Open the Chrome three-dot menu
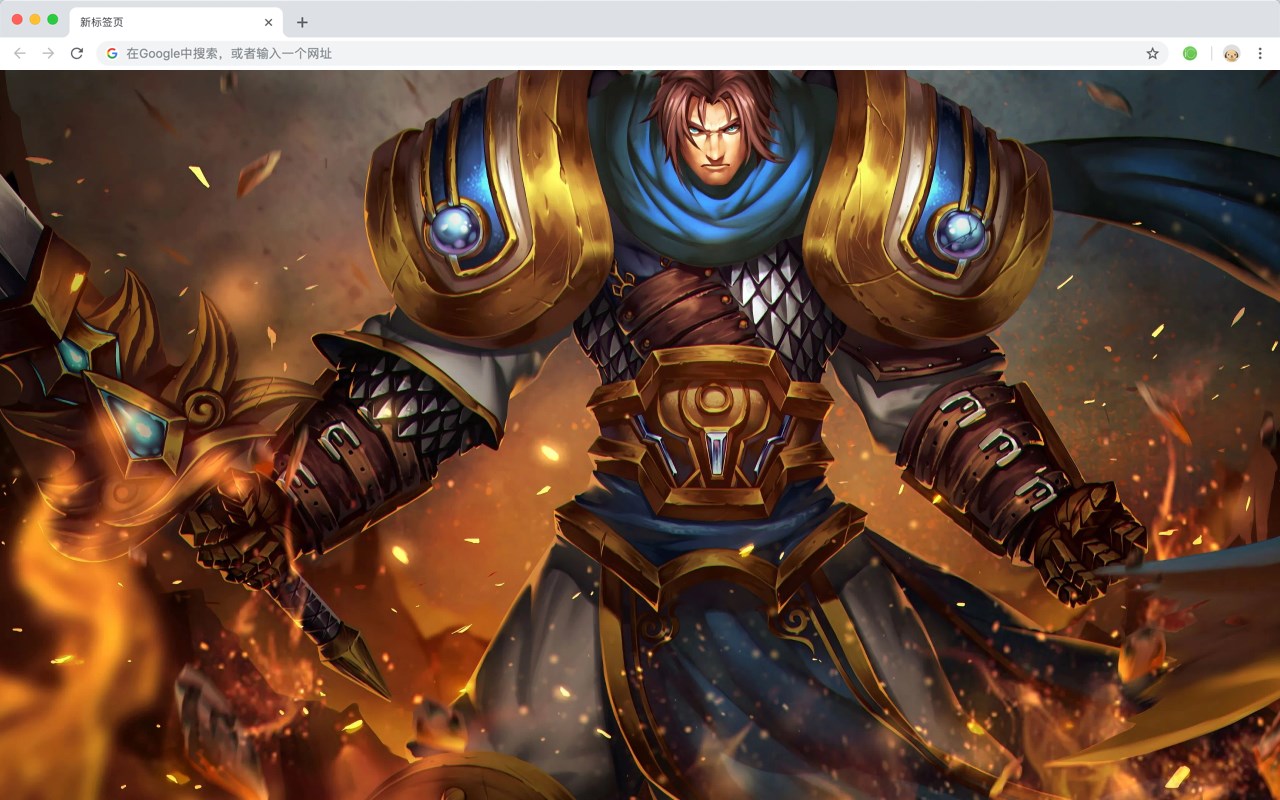 tap(1260, 53)
